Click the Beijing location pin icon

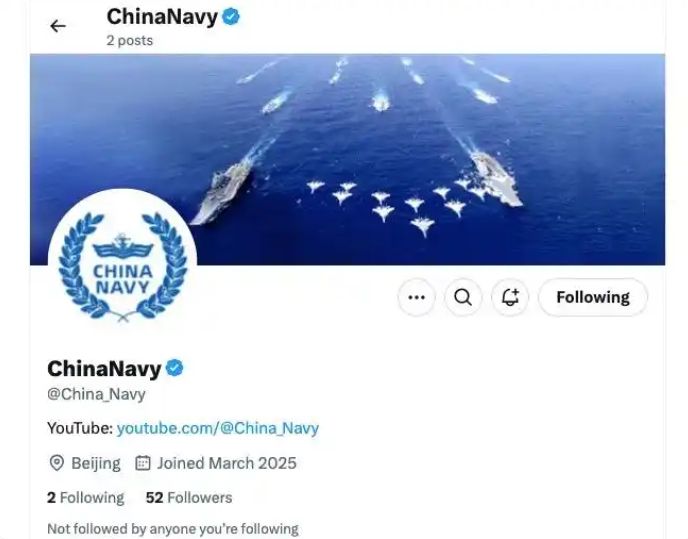(x=57, y=463)
